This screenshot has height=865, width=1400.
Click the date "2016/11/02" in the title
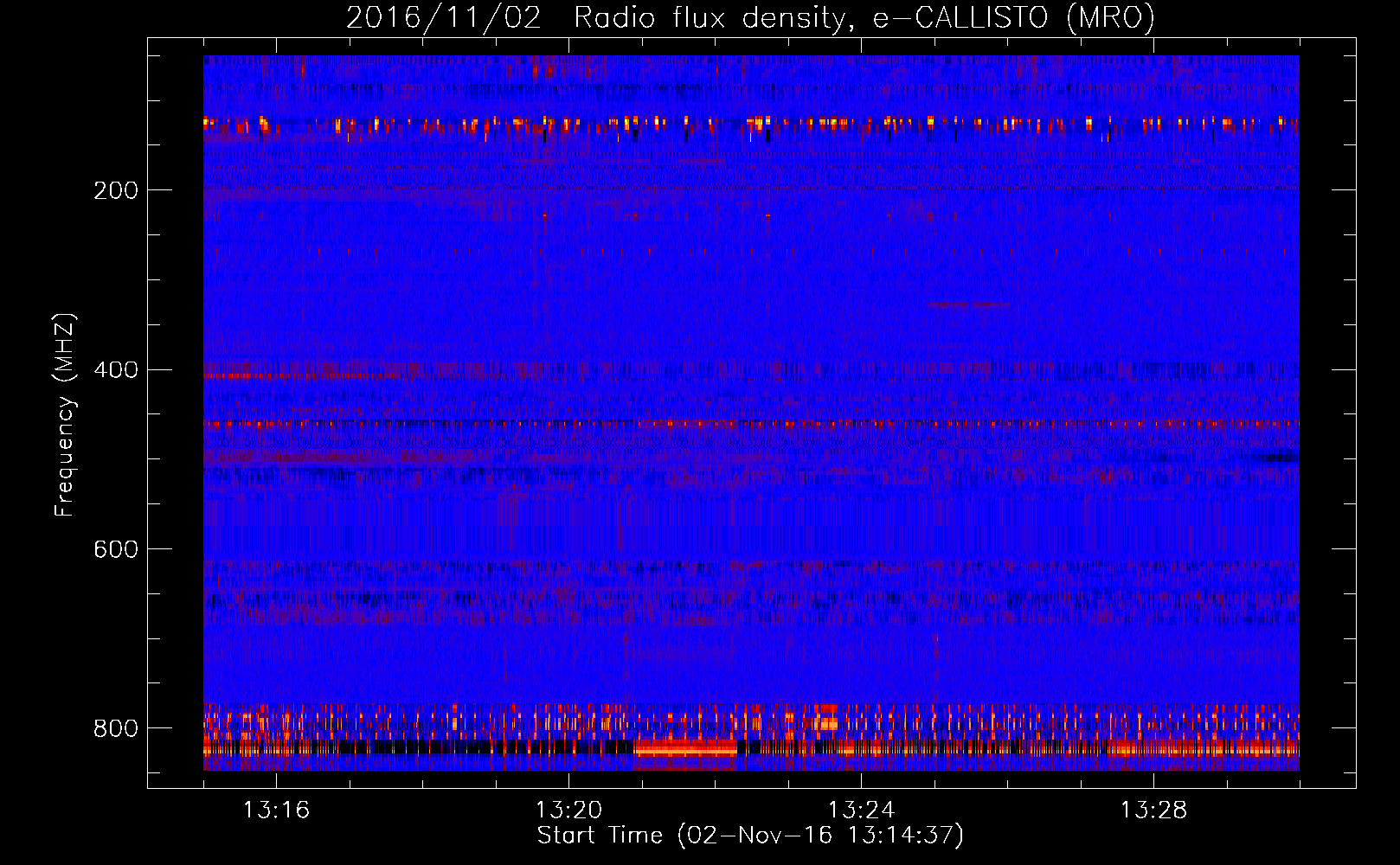point(443,17)
